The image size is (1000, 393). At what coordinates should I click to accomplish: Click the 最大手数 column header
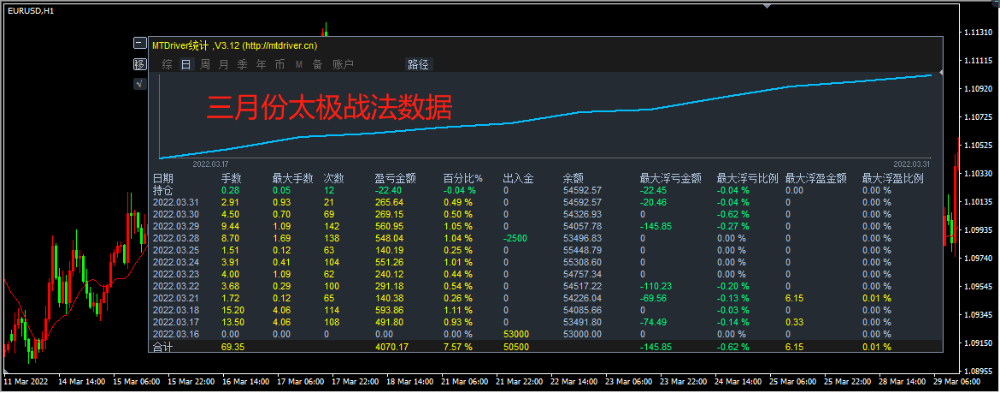[x=293, y=179]
